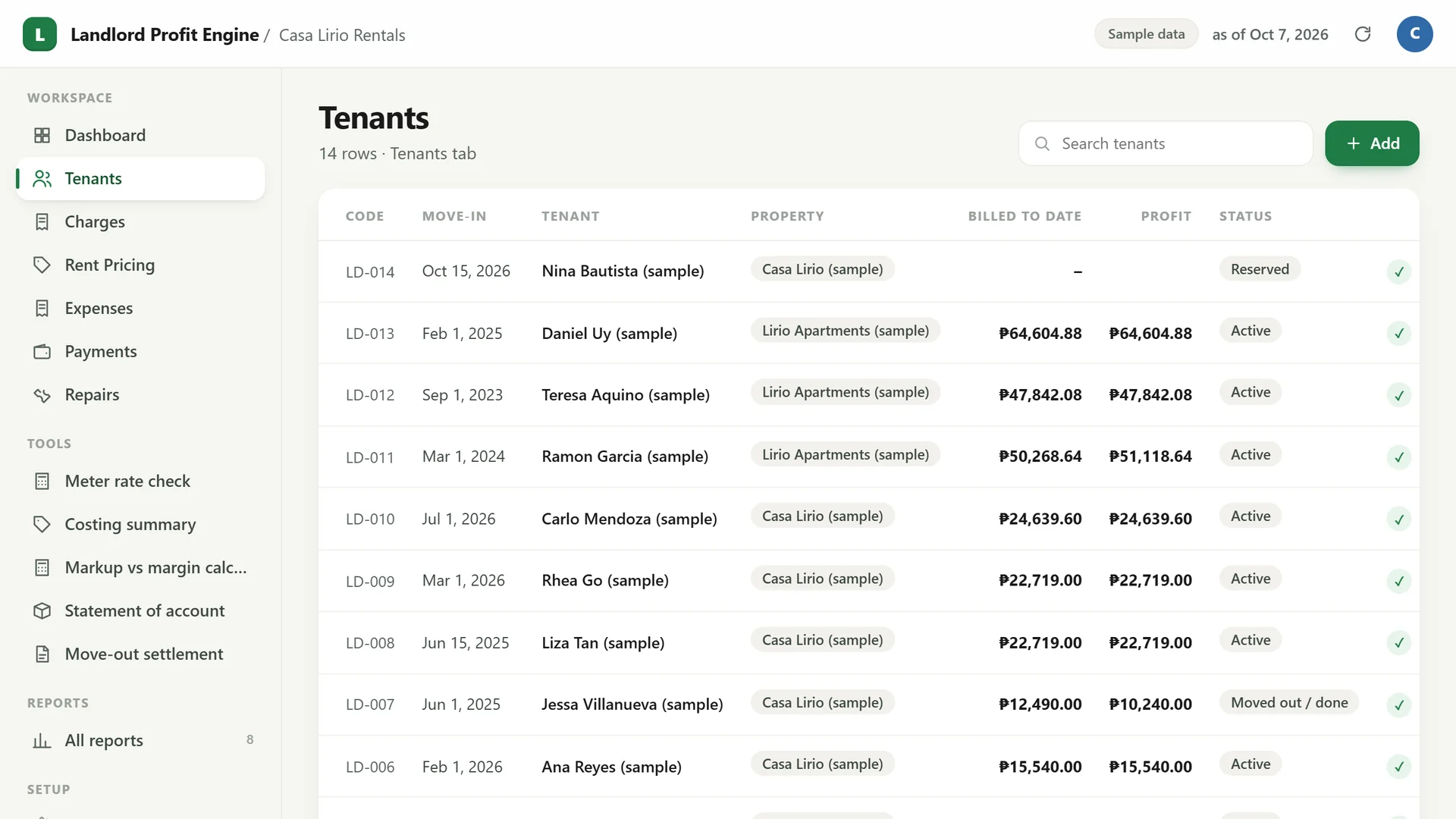
Task: Click Ramon Garcia's profit ₱51,118.64
Action: pyautogui.click(x=1150, y=457)
